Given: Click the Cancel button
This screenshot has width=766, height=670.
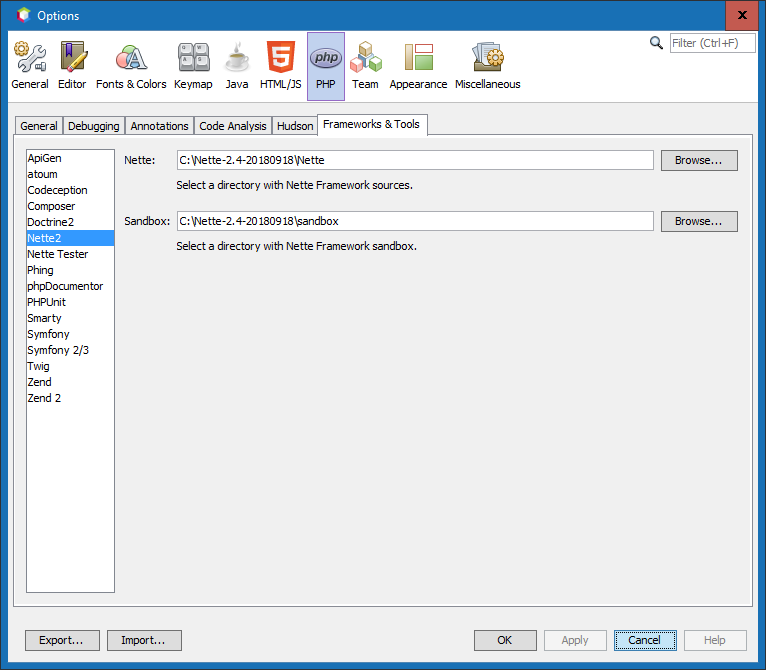Looking at the screenshot, I should point(645,640).
